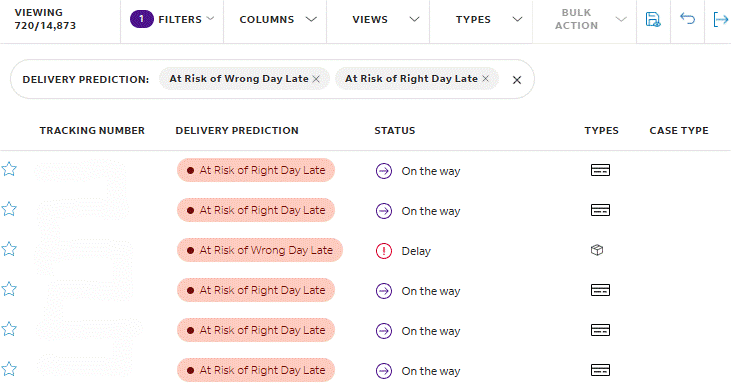Click the package box type icon
Viewport: 731px width, 383px height.
597,250
